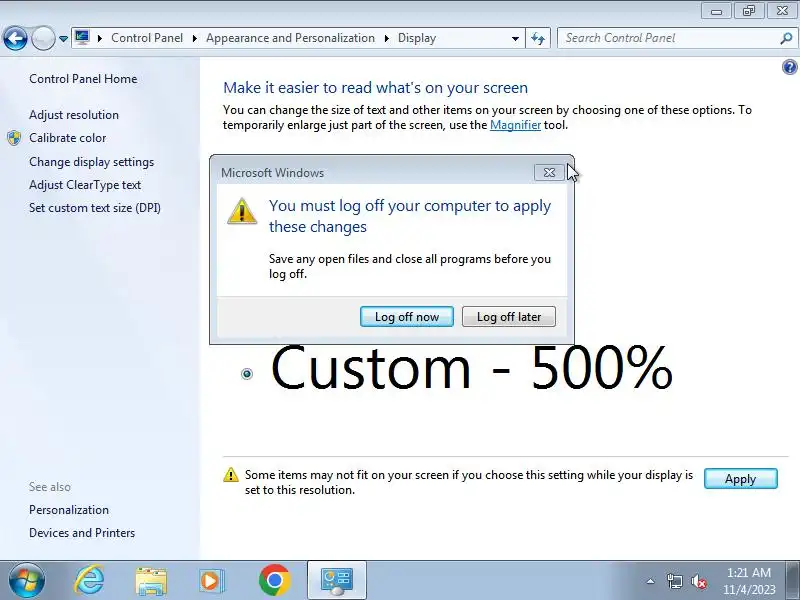
Task: Open Devices and Printers link
Action: [x=82, y=533]
